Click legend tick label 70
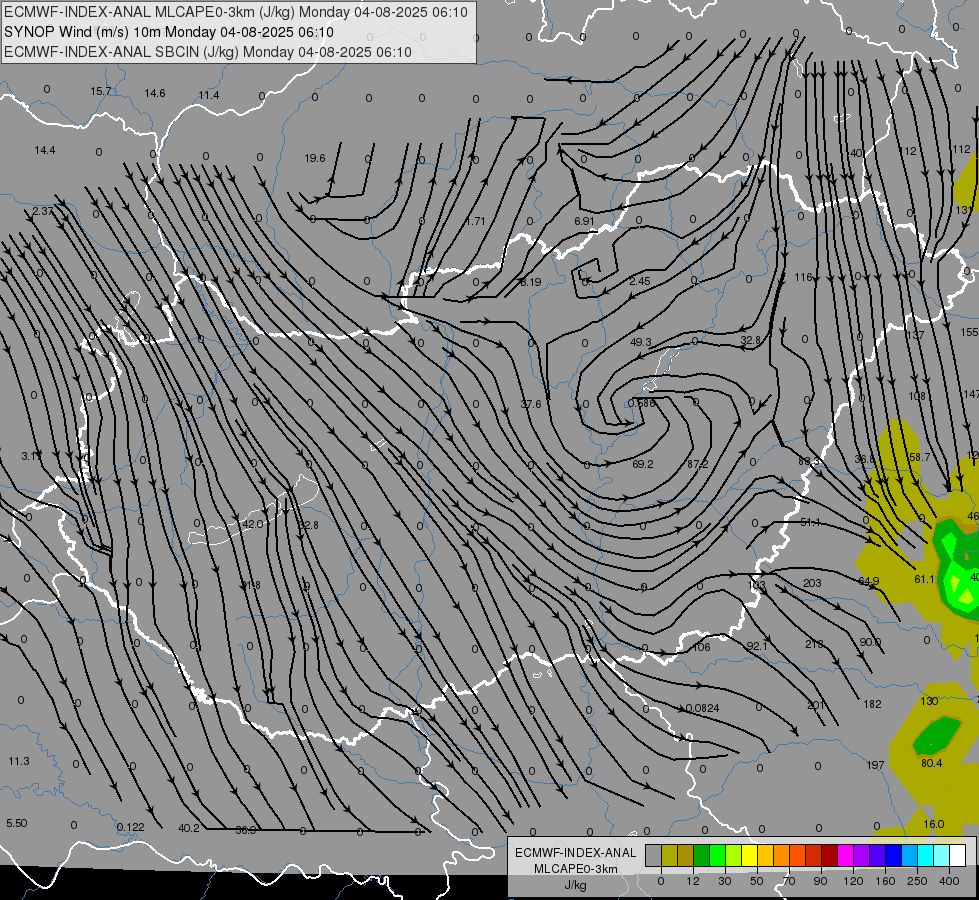Screen dimensions: 979x900 tap(789, 881)
